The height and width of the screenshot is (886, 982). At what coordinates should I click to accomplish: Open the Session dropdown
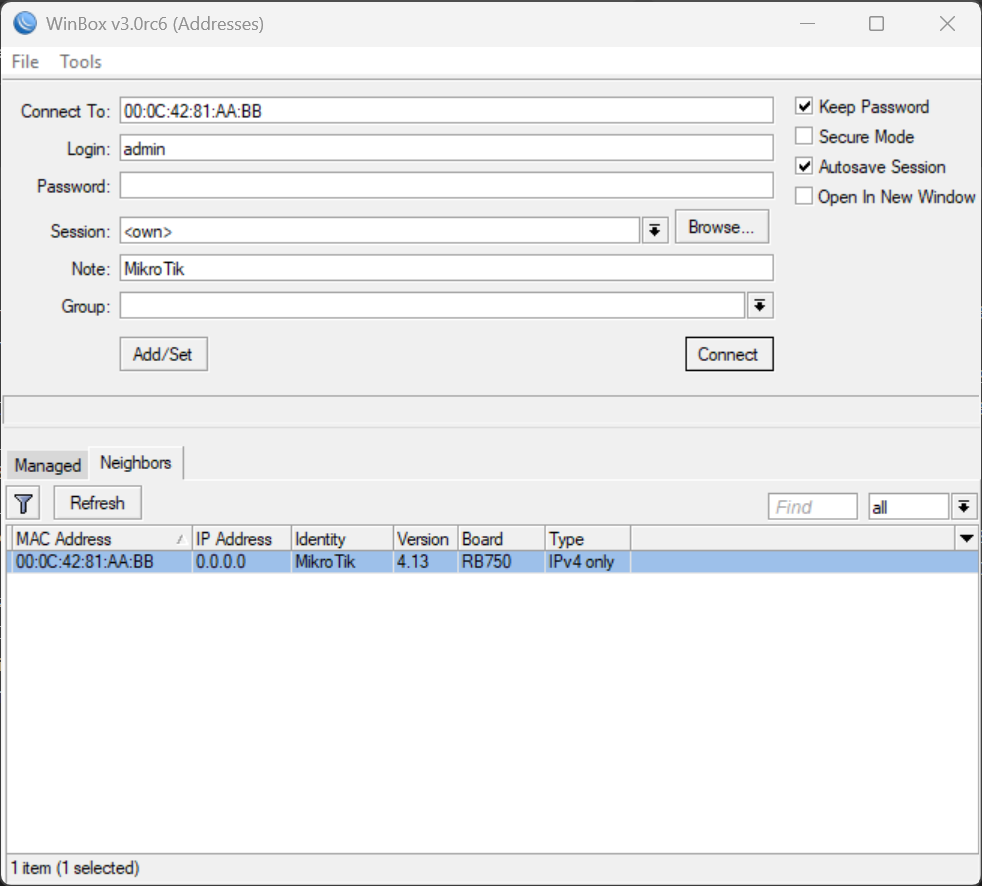(x=655, y=230)
